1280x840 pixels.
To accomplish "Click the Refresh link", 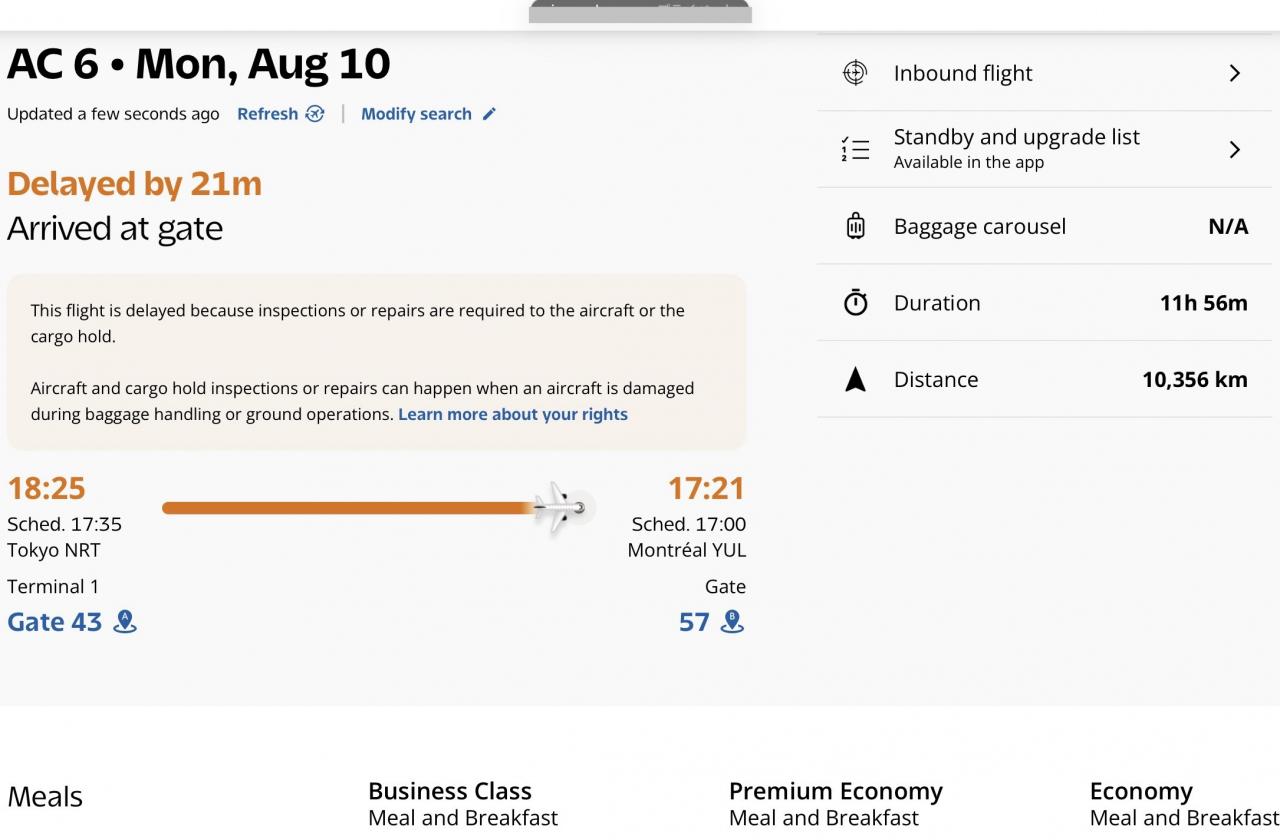I will point(267,114).
